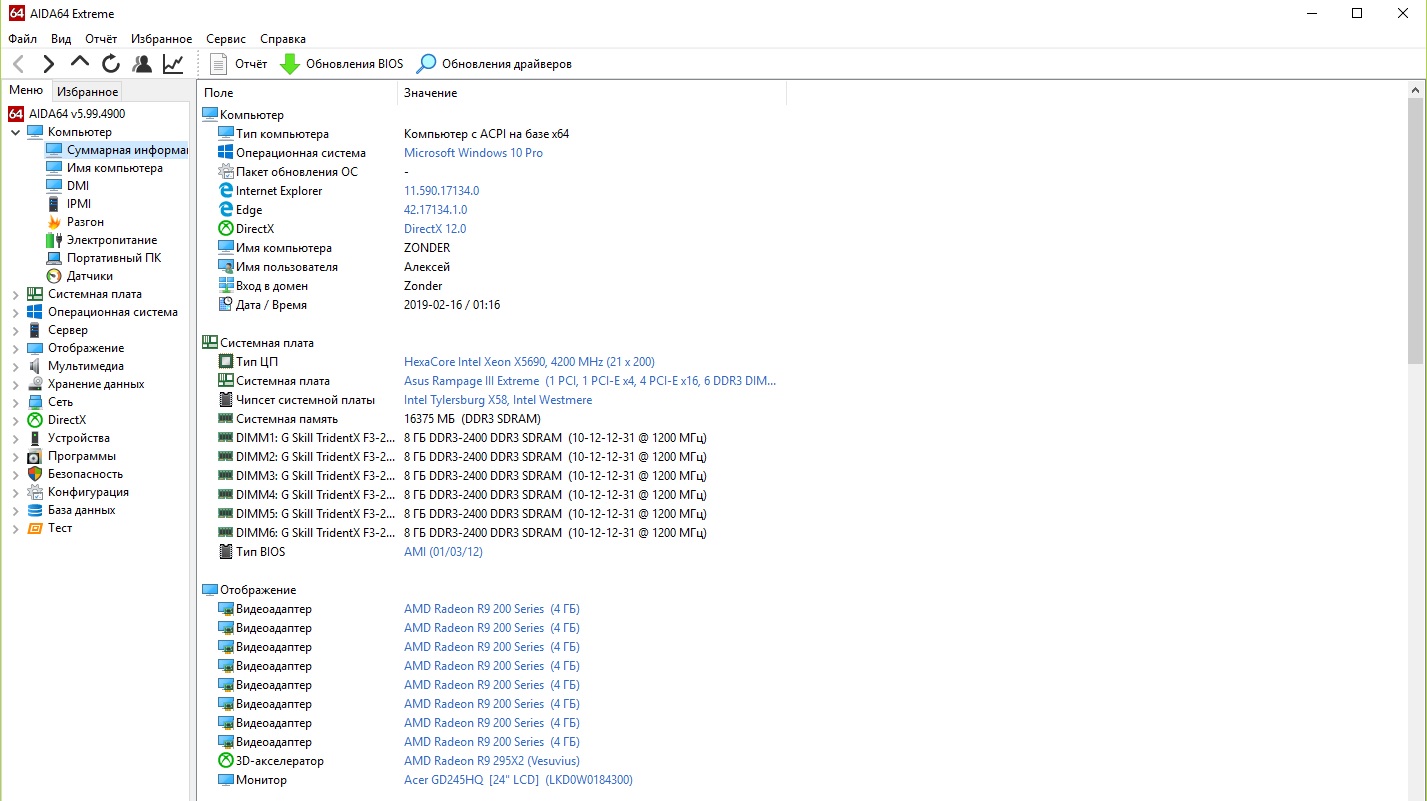Select the DIMM1: G Skill TridentX row
1427x801 pixels.
coord(462,438)
